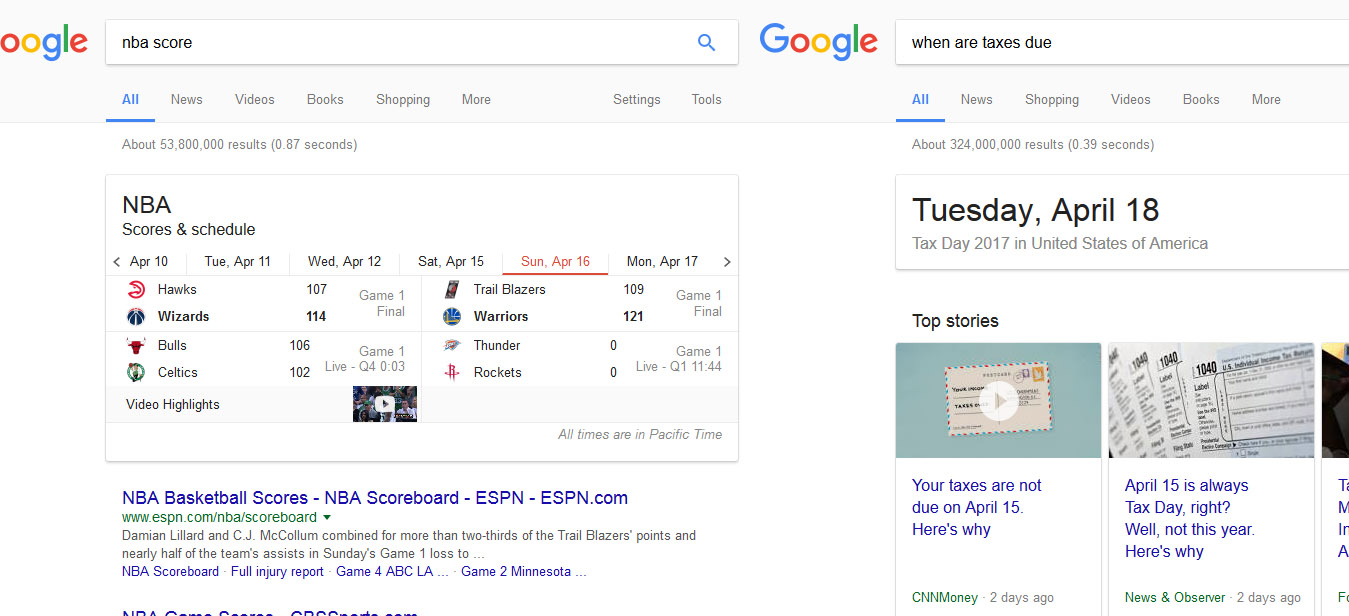Select the Tue, Apr 11 date tab
The width and height of the screenshot is (1349, 616).
coord(238,262)
